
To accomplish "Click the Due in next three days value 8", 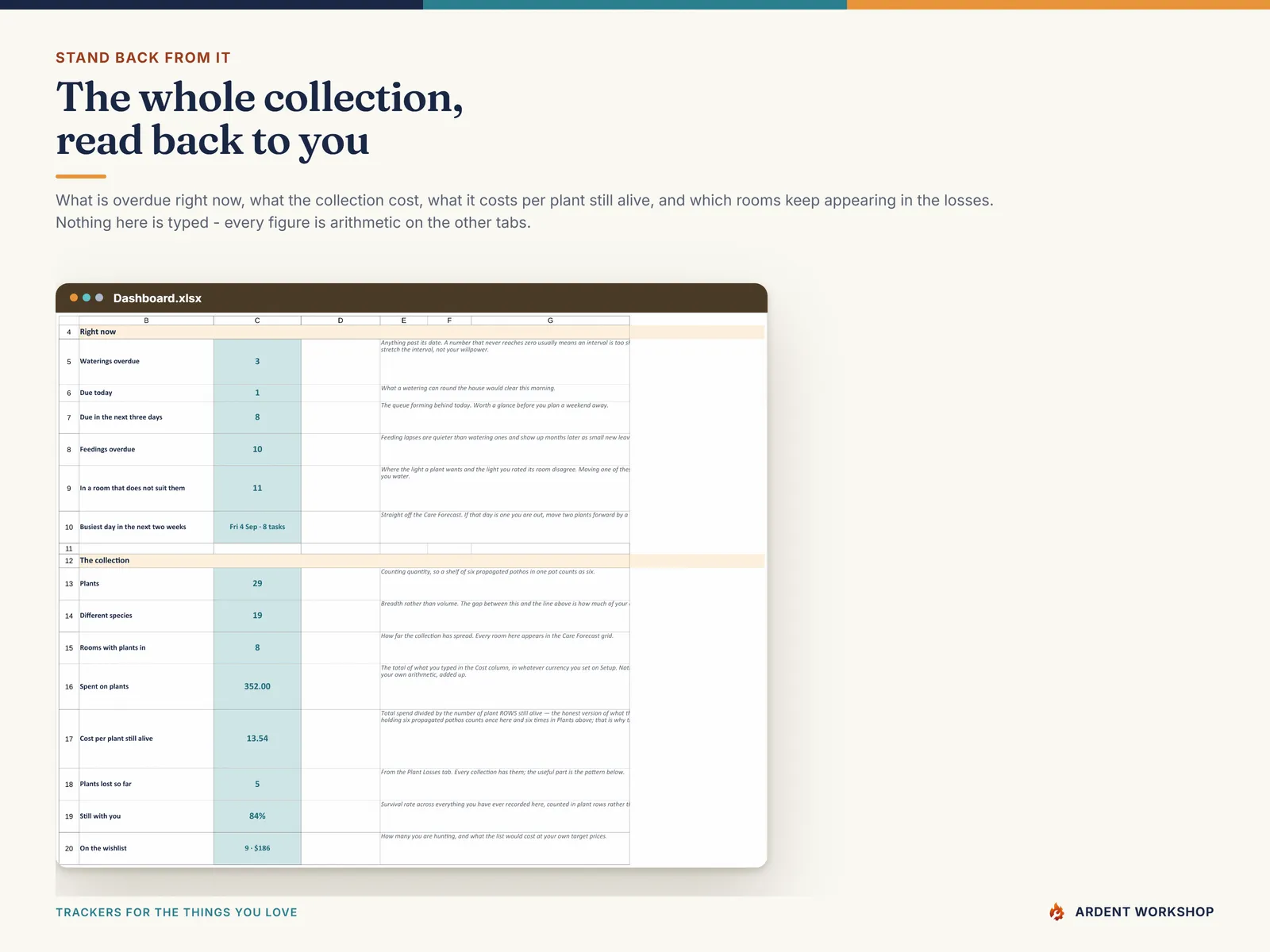I will pyautogui.click(x=257, y=417).
